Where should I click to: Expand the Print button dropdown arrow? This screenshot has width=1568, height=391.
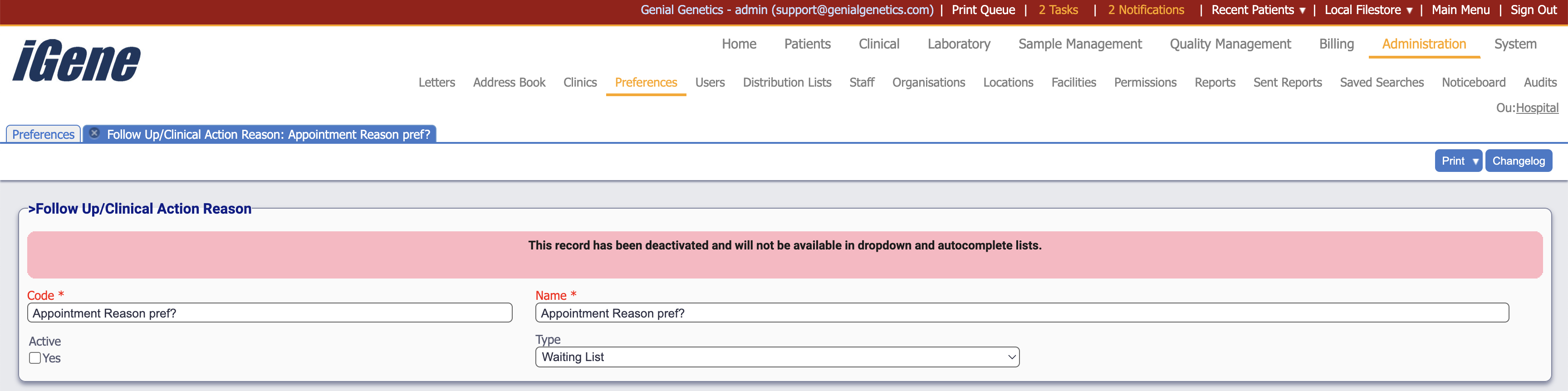pos(1475,161)
